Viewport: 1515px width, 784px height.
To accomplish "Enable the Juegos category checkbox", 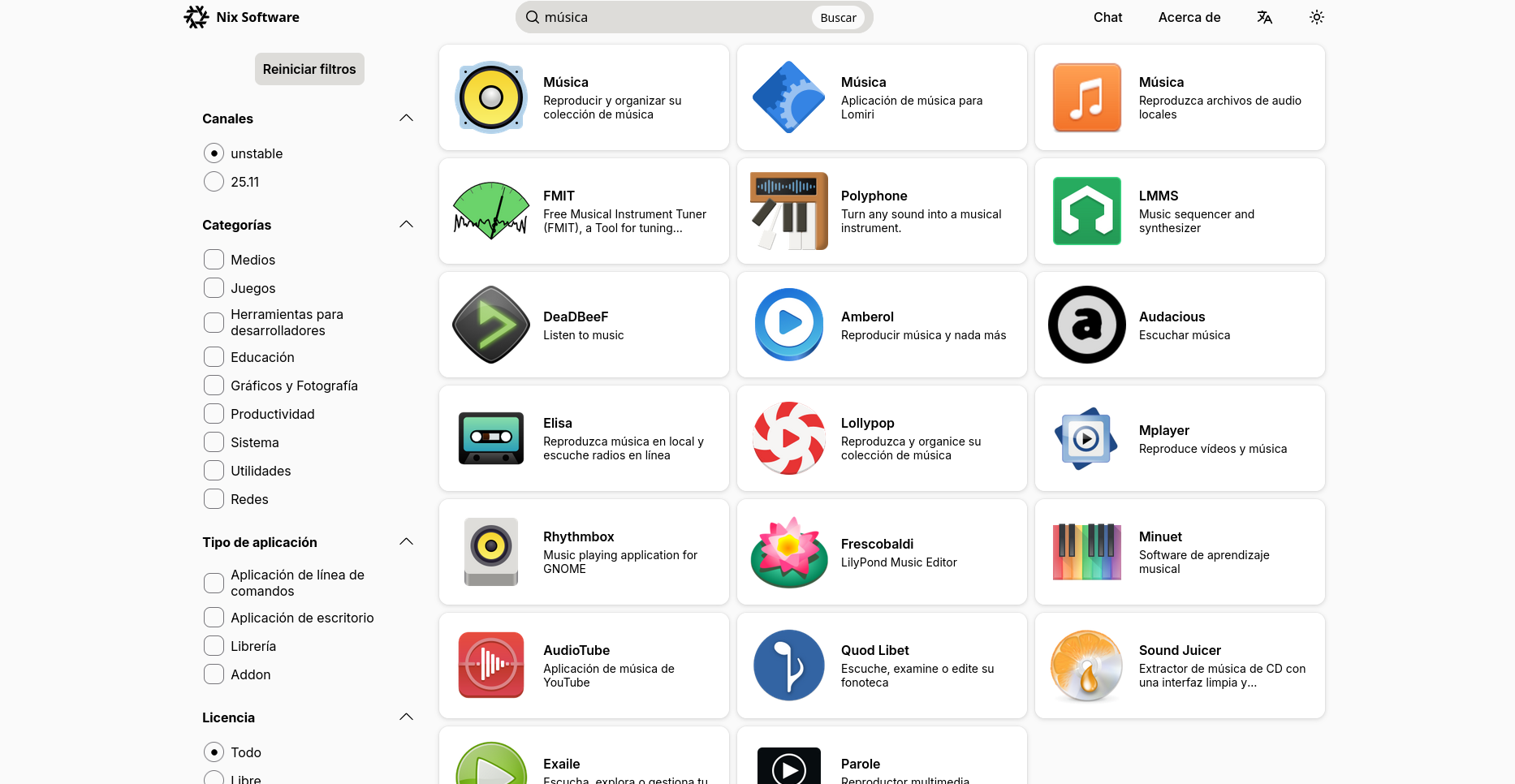I will tap(214, 288).
